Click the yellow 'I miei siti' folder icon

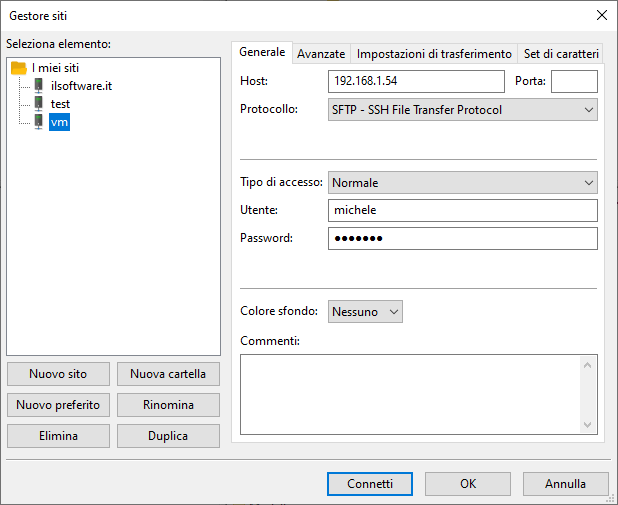coord(19,68)
